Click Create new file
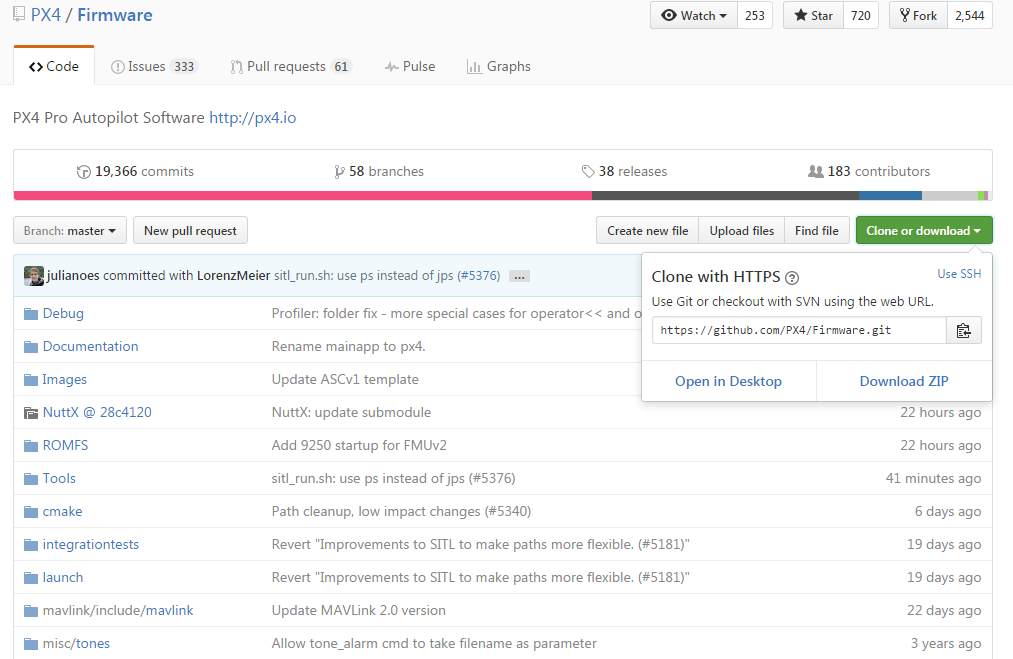Viewport: 1013px width, 659px height. [x=647, y=231]
